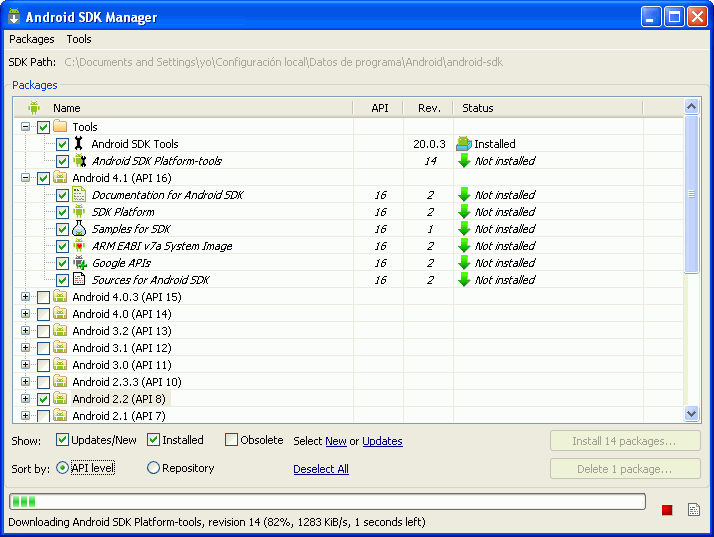Image resolution: width=714 pixels, height=537 pixels.
Task: Click the download progress bar
Action: pyautogui.click(x=327, y=501)
